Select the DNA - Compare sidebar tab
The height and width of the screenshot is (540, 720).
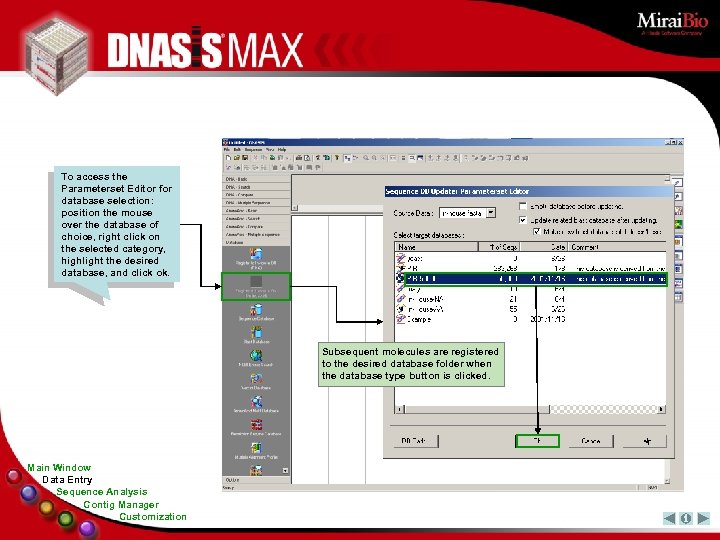pos(256,195)
